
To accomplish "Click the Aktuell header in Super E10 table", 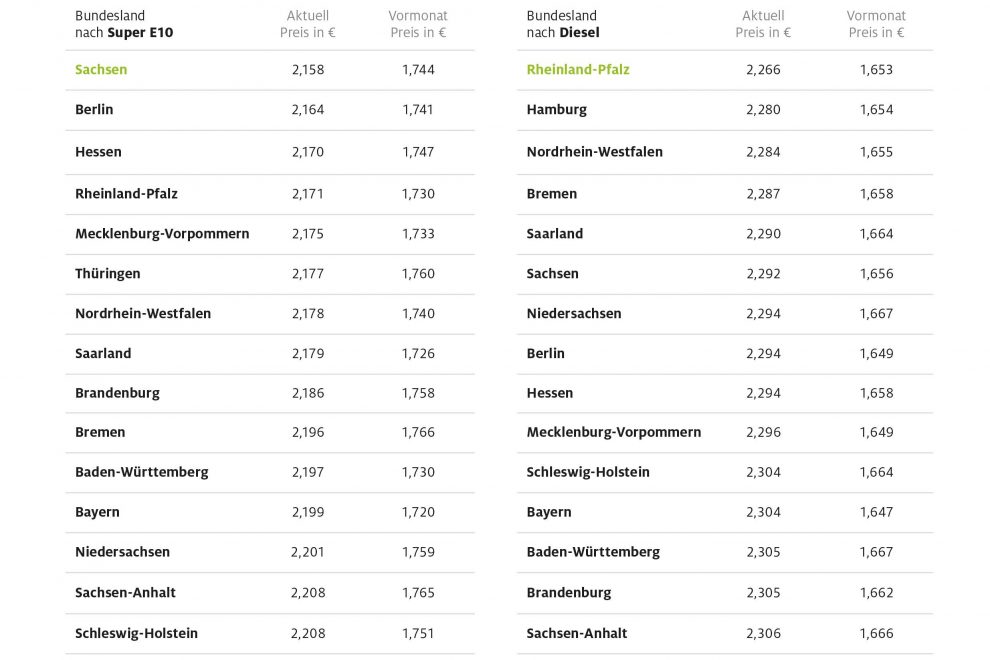I will [307, 24].
